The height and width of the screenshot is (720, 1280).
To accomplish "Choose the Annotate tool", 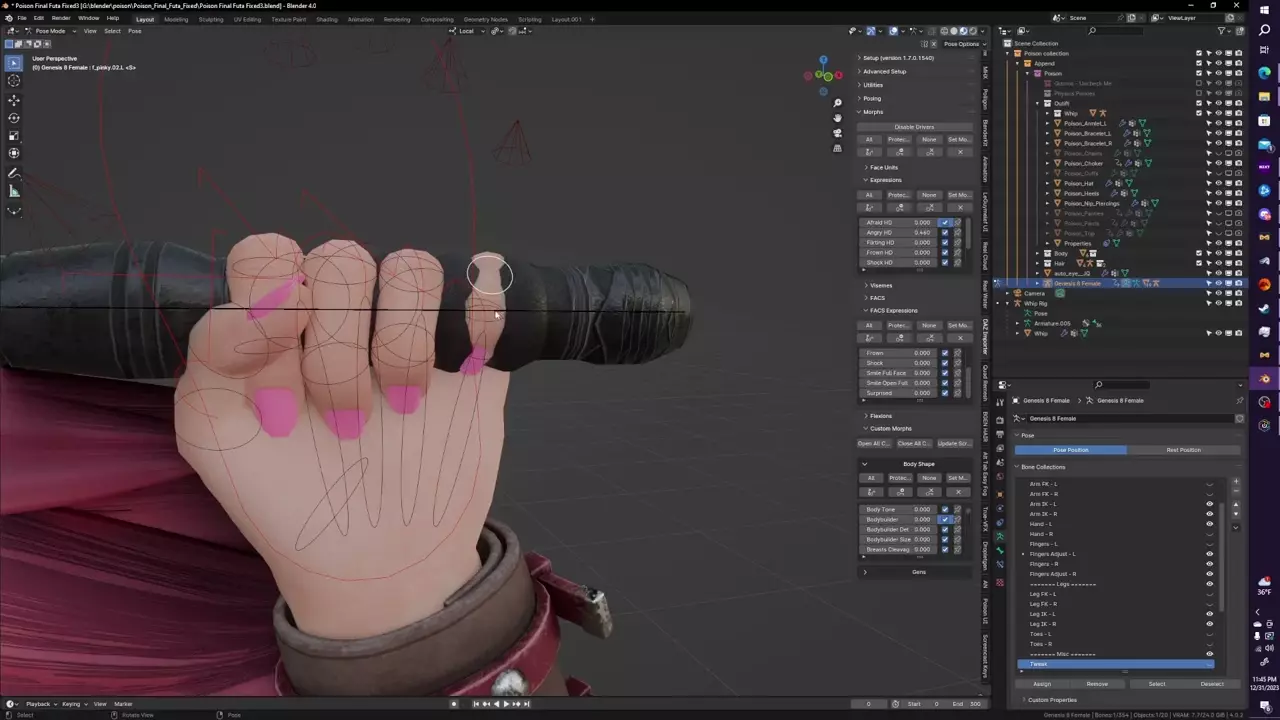I will (x=14, y=174).
